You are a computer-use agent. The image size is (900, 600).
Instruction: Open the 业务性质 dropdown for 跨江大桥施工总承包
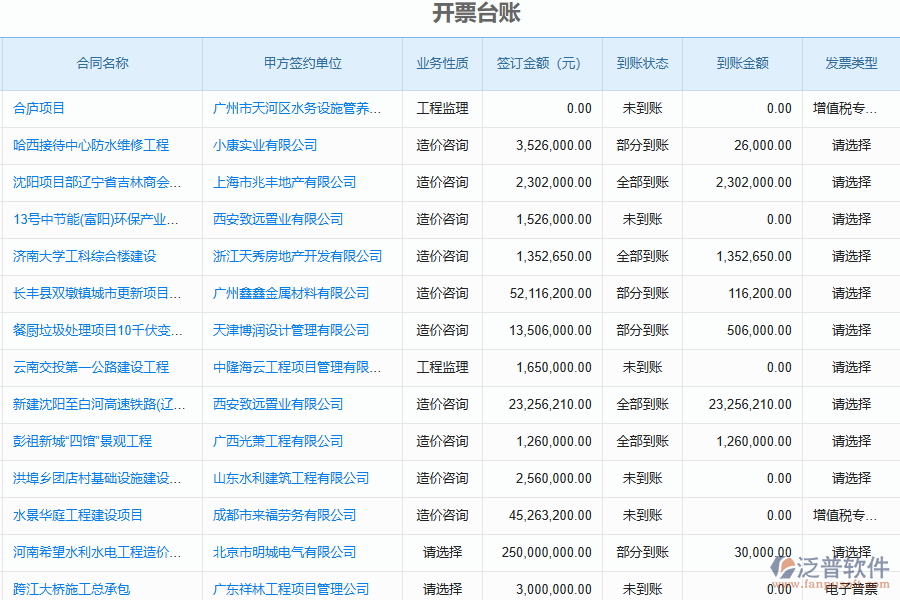point(441,589)
